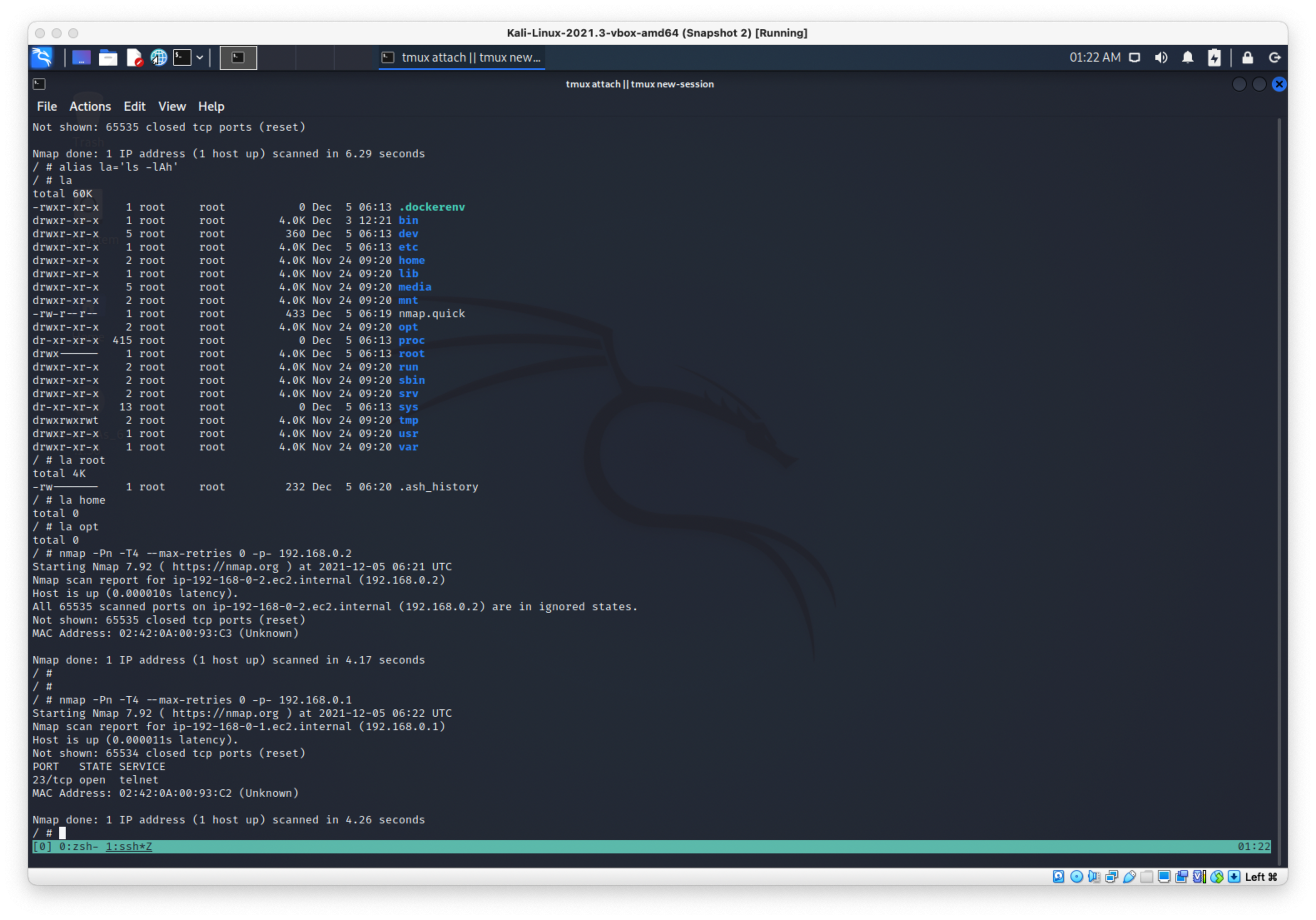Click the power manager battery icon
This screenshot has height=920, width=1316.
click(x=1214, y=57)
